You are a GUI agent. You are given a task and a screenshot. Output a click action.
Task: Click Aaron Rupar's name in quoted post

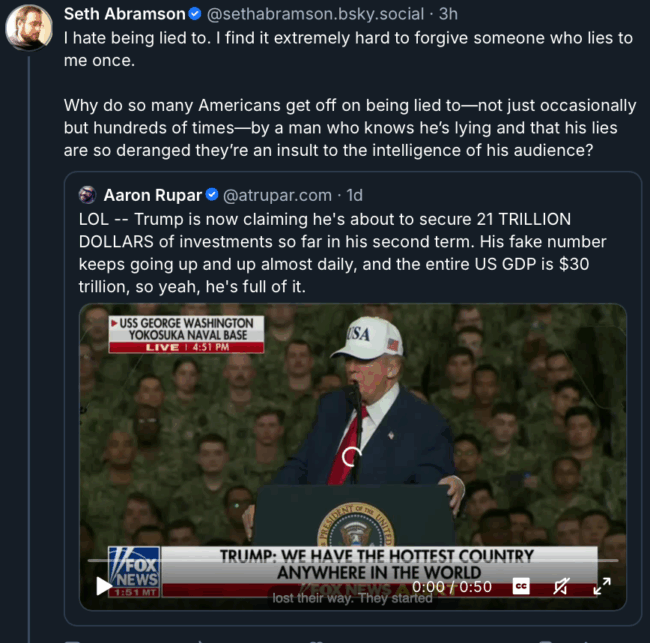pos(152,194)
